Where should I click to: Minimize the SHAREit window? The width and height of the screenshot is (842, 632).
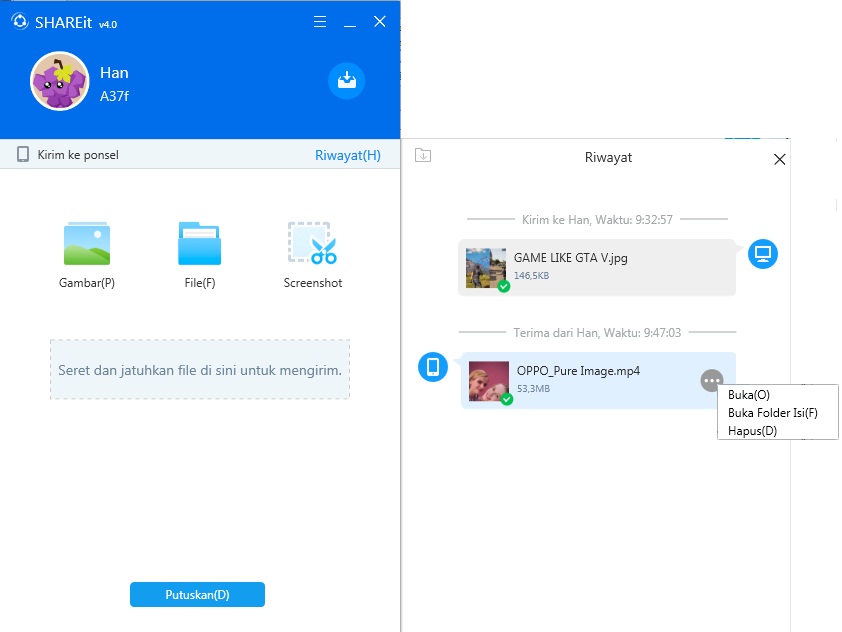click(x=350, y=25)
